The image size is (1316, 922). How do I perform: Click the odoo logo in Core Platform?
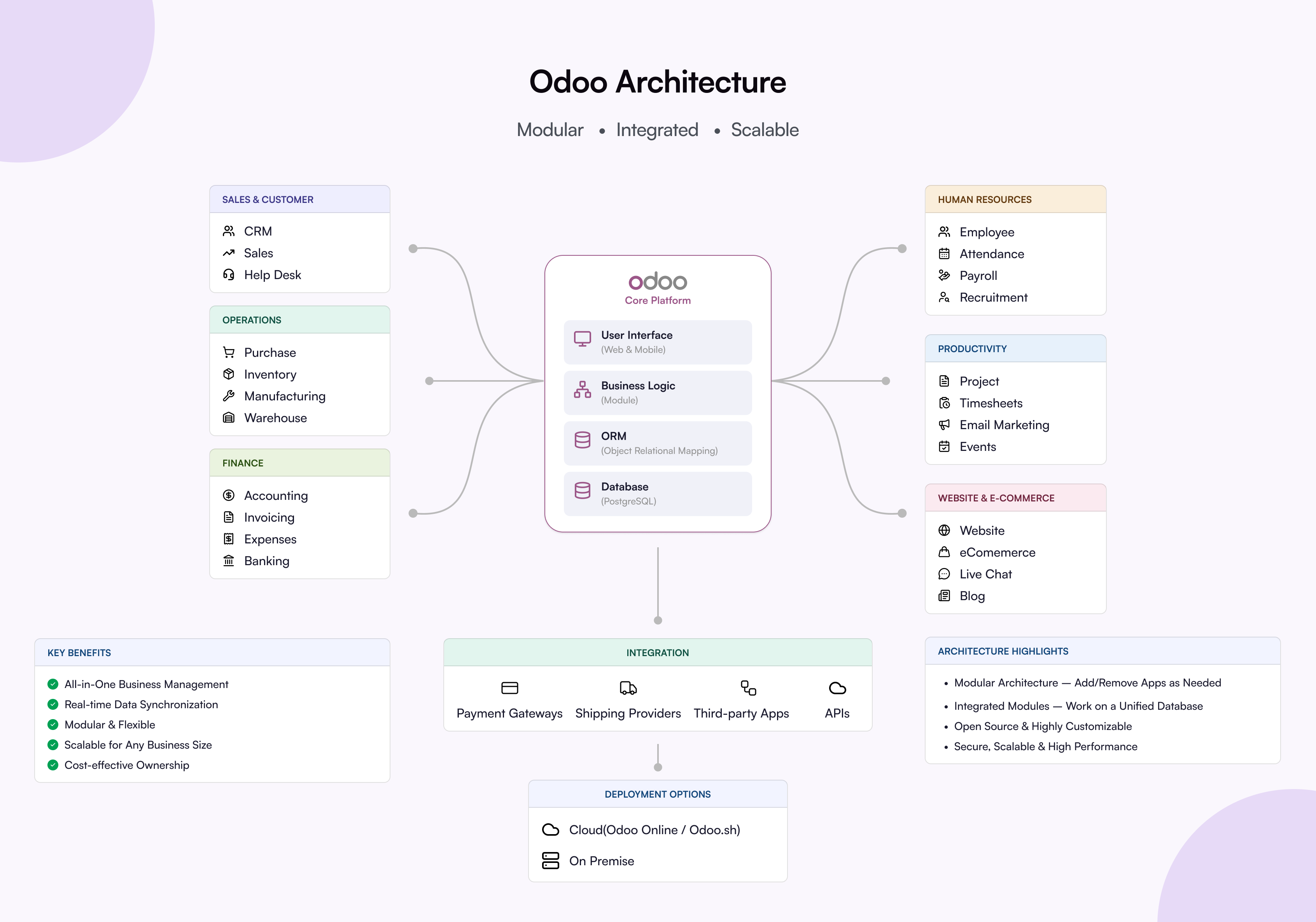coord(658,281)
